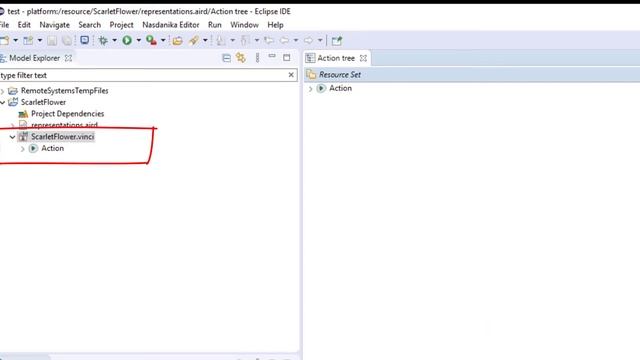Viewport: 640px width, 360px height.
Task: Click the Open Type folder icon
Action: tap(177, 40)
